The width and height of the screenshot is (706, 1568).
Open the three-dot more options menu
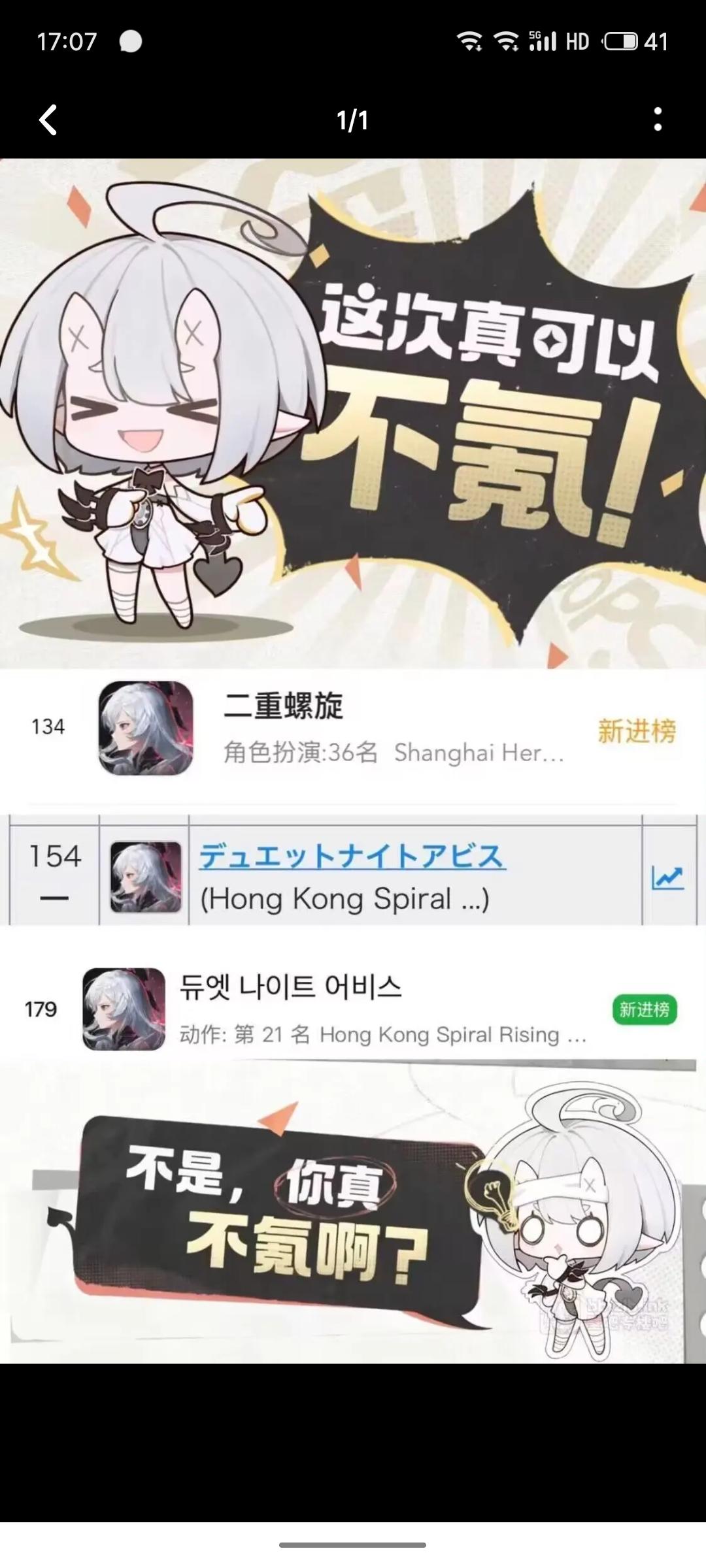pos(658,120)
